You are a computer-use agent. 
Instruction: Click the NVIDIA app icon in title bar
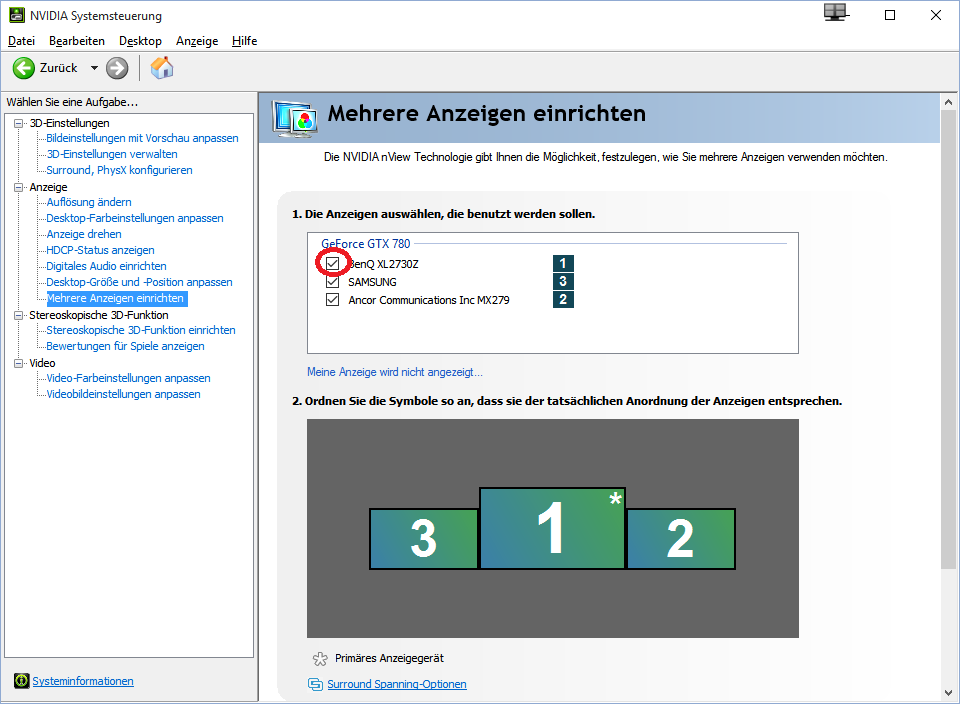[x=17, y=15]
